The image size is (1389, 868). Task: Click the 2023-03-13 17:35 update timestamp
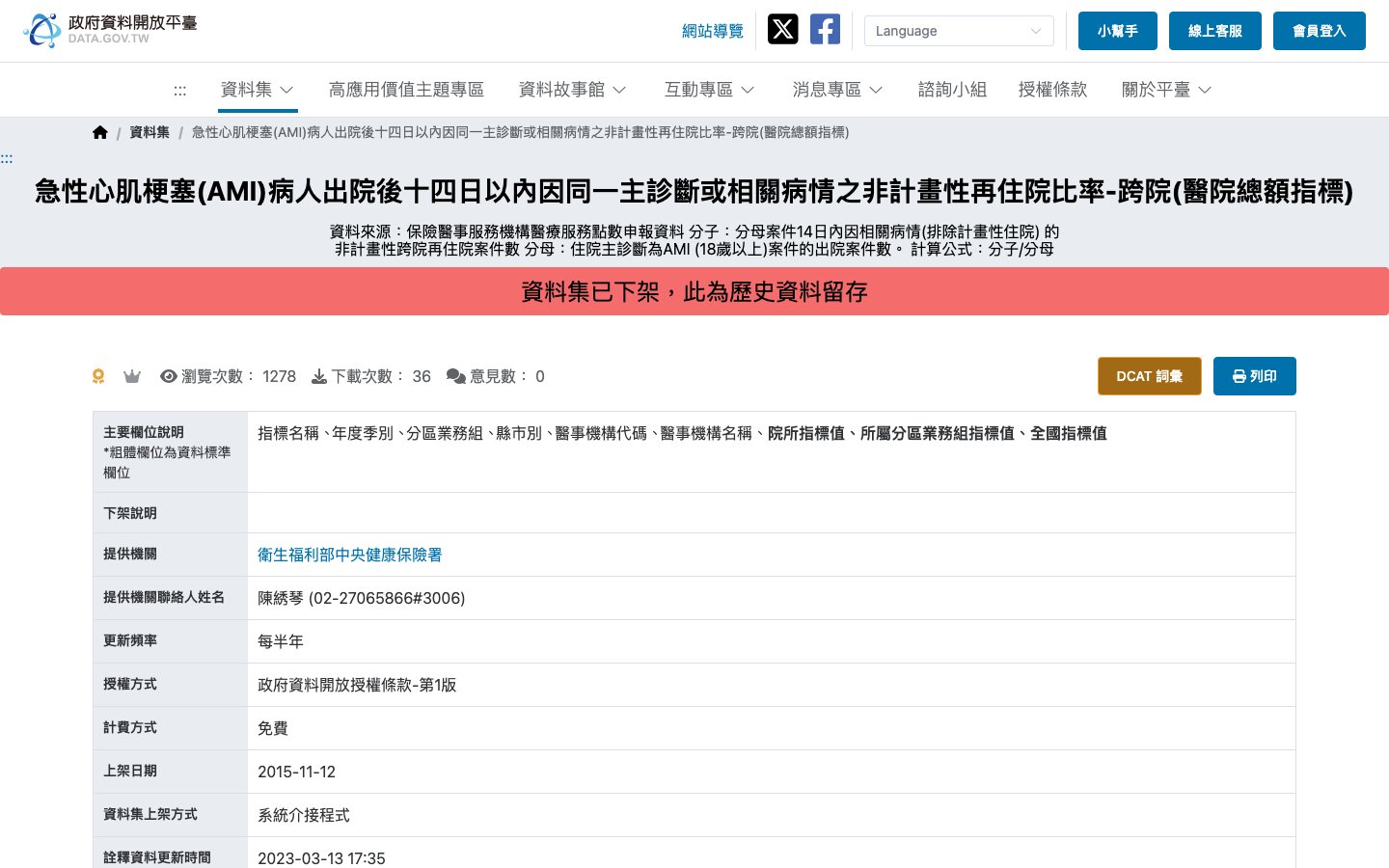(321, 858)
